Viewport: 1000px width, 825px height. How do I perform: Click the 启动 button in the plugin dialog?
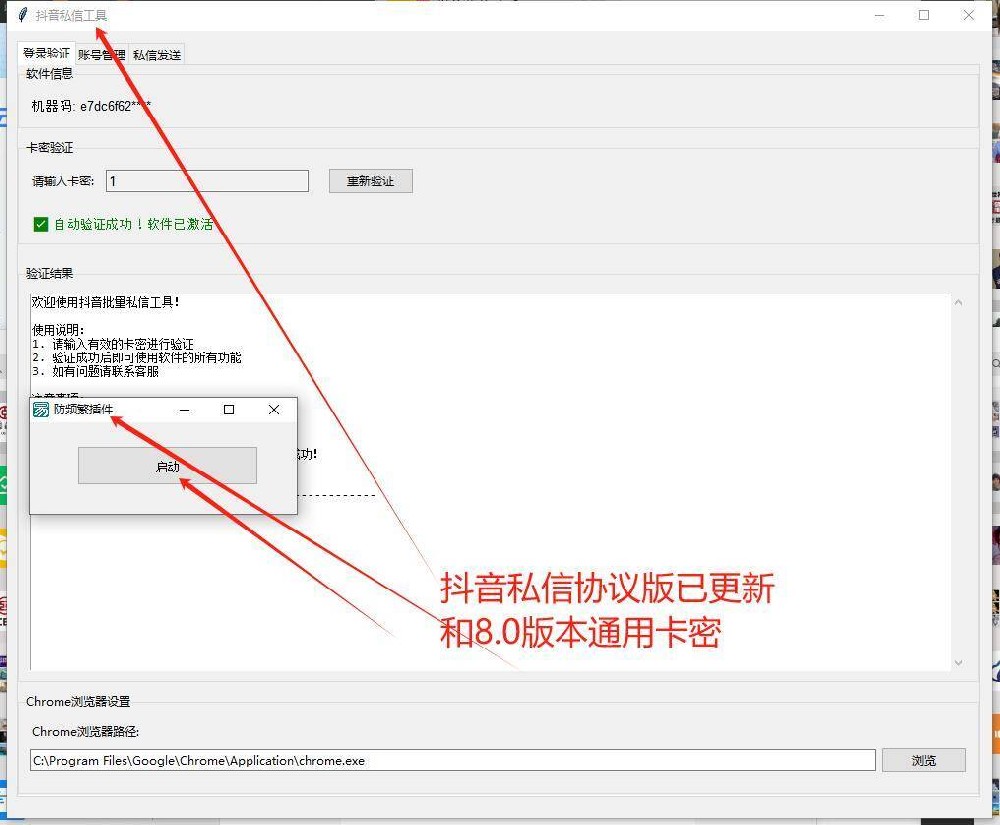coord(167,465)
